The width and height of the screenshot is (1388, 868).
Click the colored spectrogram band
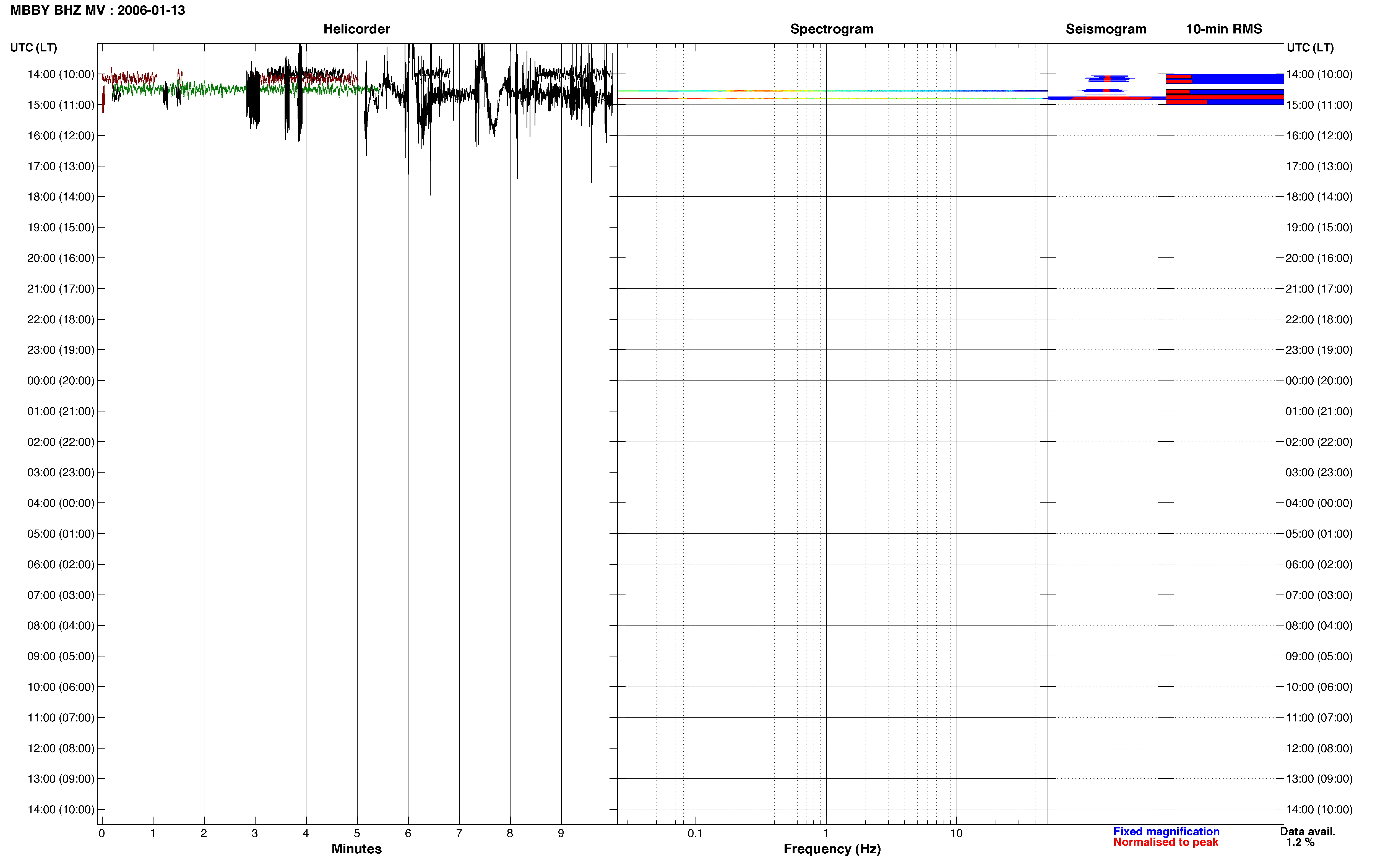[832, 91]
